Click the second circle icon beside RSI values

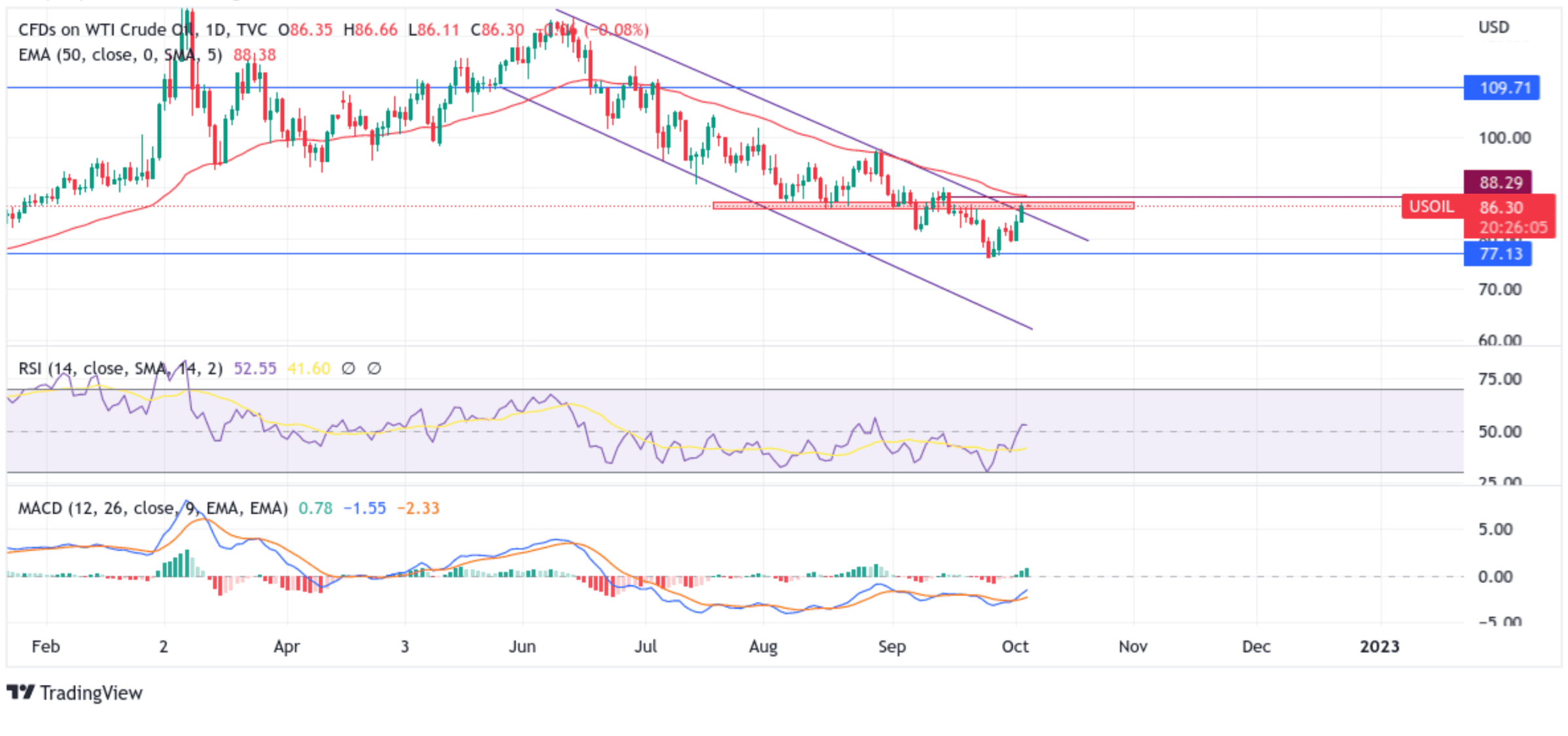point(374,368)
